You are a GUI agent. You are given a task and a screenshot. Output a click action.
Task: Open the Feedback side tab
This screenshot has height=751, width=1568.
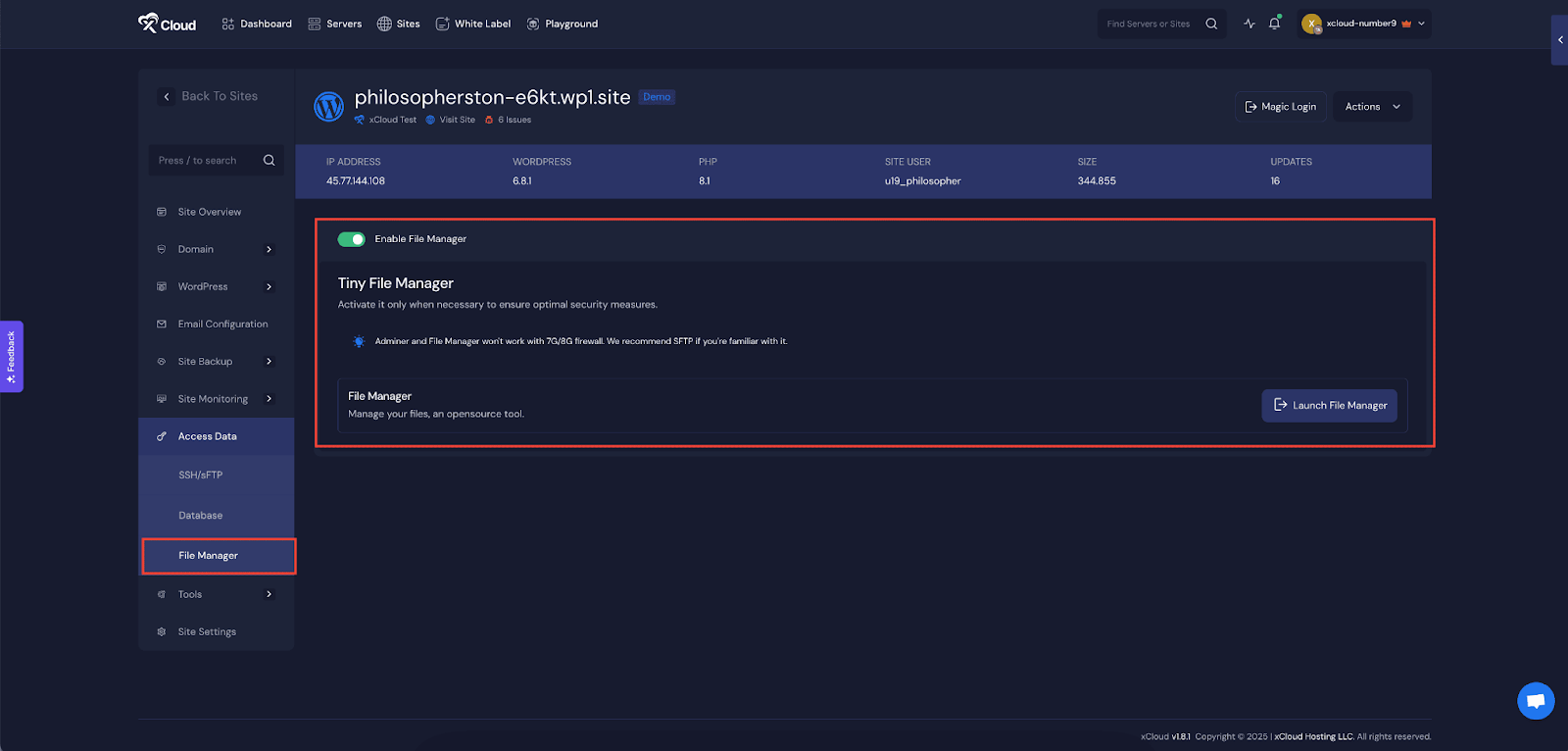(x=11, y=356)
